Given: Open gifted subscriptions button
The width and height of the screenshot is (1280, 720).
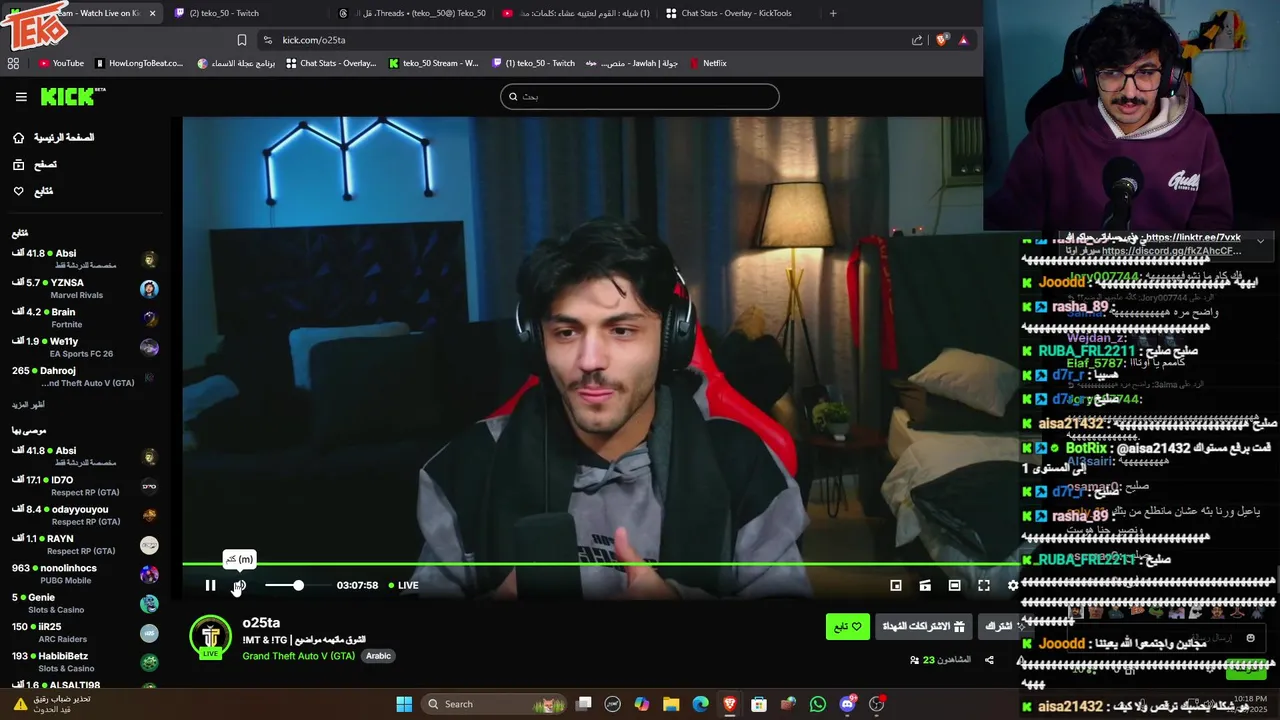Looking at the screenshot, I should pyautogui.click(x=924, y=627).
